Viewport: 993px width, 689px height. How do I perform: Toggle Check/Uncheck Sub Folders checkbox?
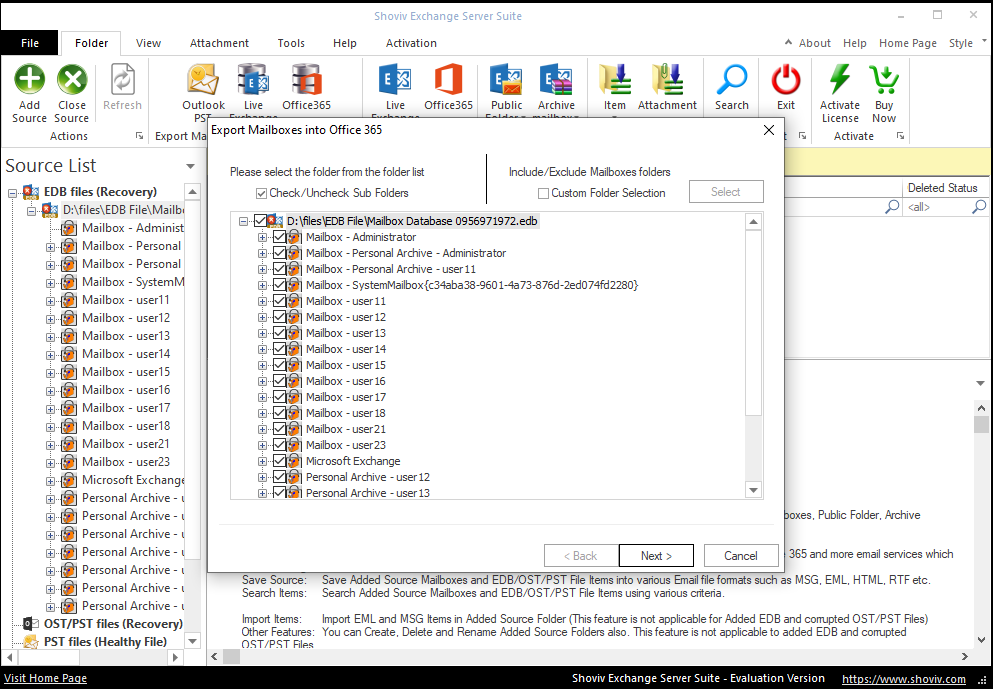[x=261, y=193]
